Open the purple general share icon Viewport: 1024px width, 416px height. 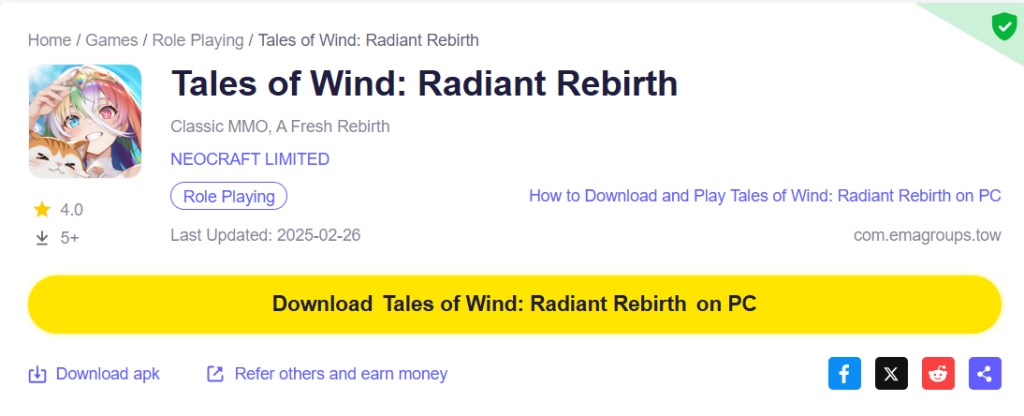point(985,374)
